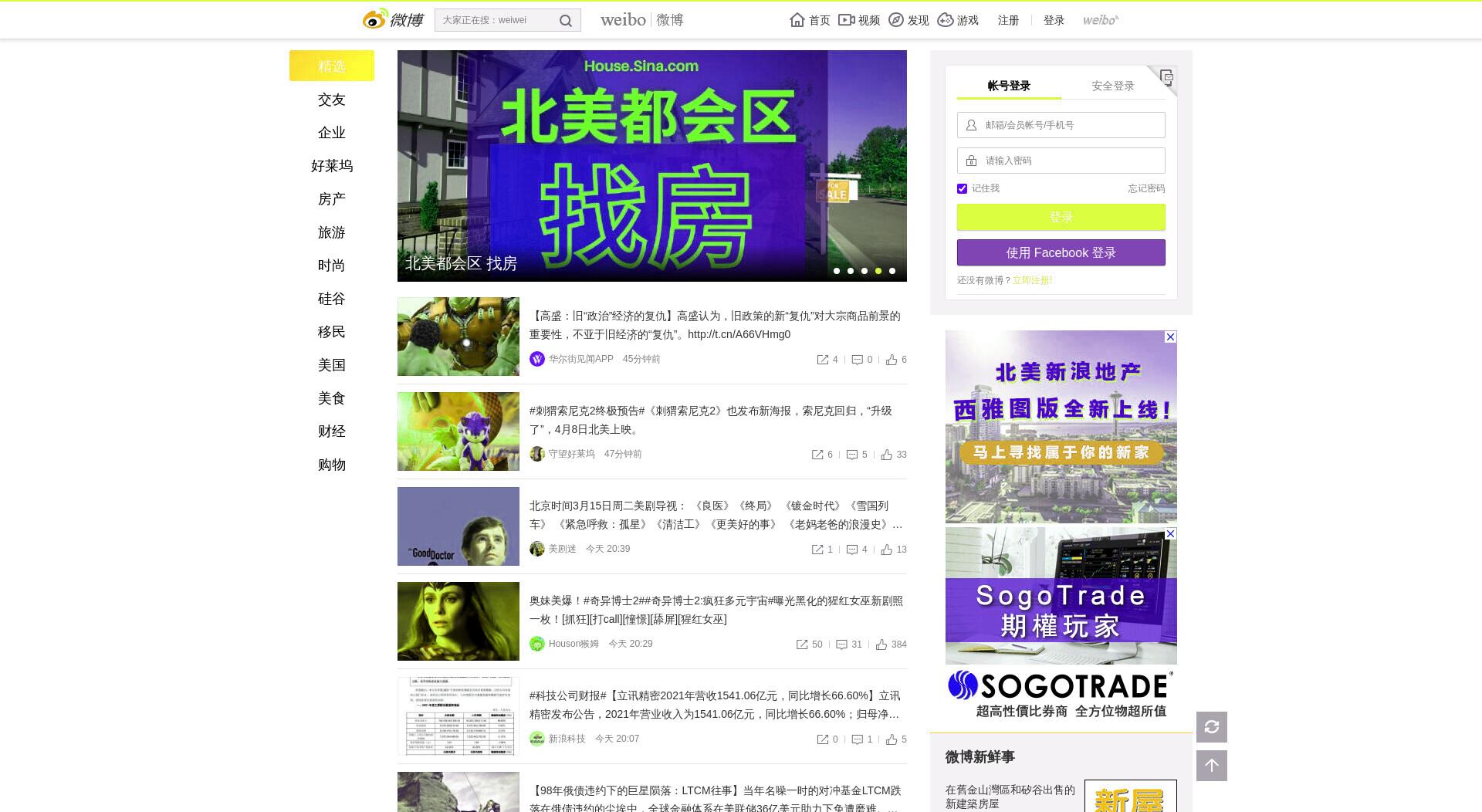
Task: Select the 交友 category
Action: coord(332,100)
